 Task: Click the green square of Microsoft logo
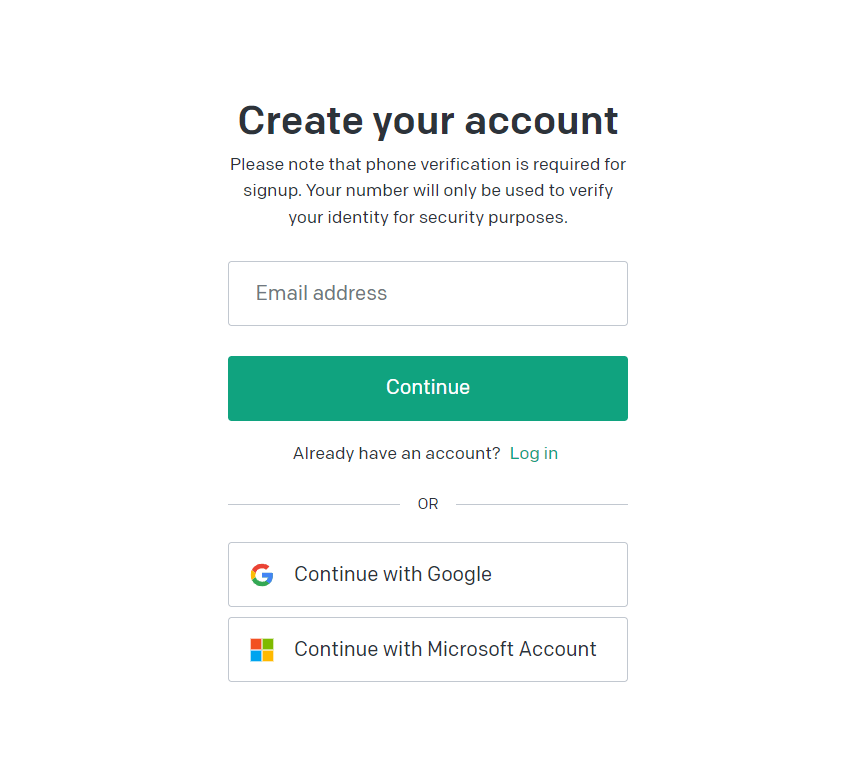(x=268, y=644)
